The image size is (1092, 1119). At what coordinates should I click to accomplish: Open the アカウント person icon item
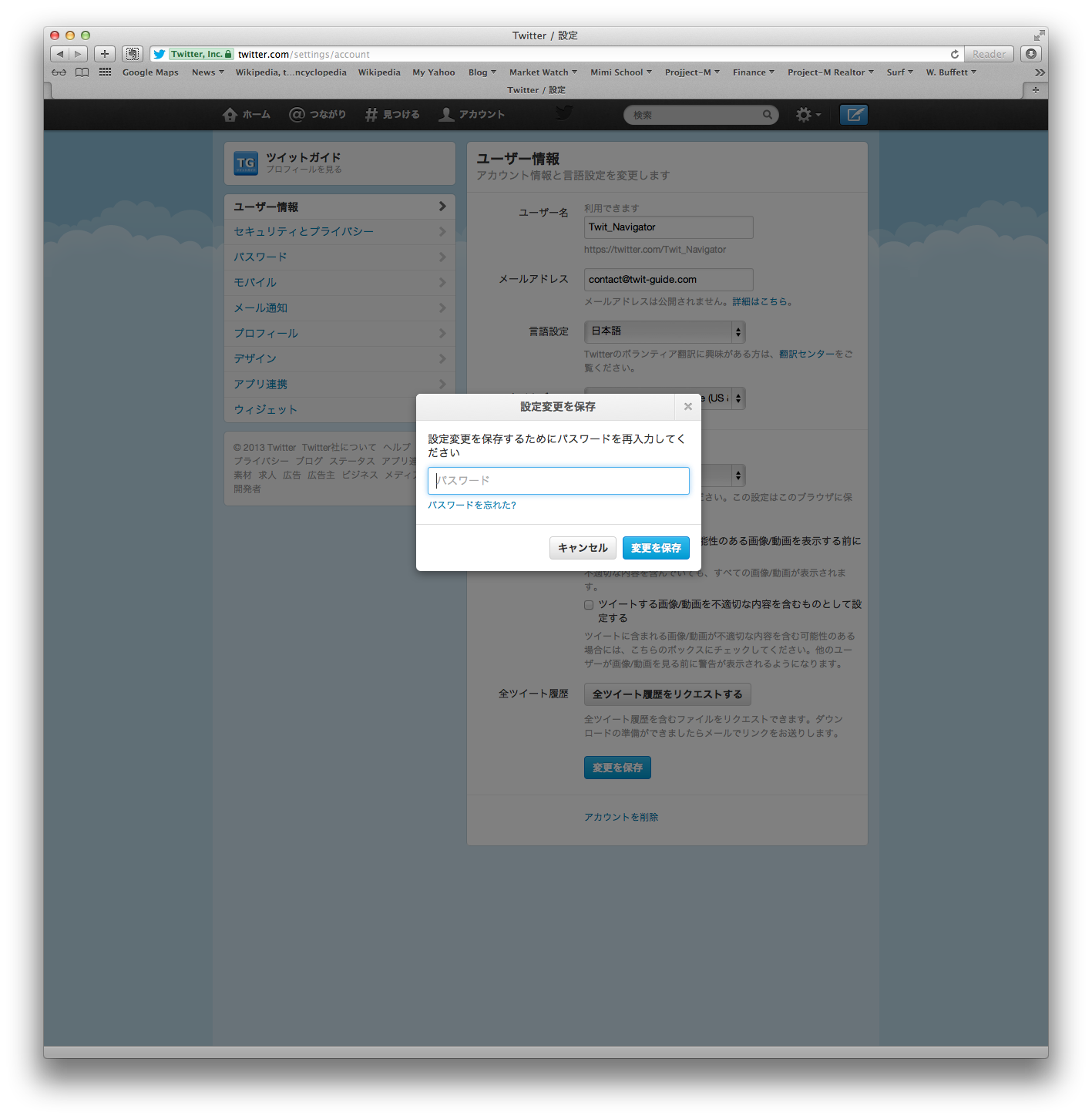[x=472, y=115]
